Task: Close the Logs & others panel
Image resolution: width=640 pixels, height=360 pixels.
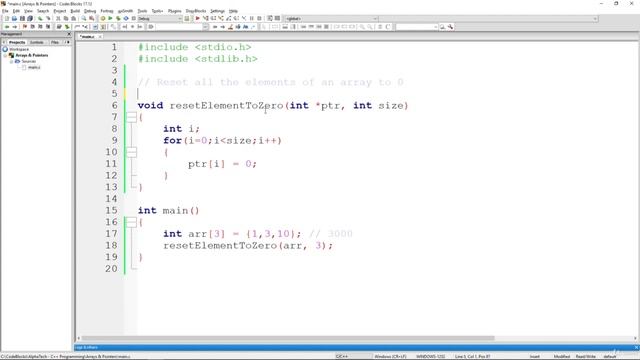Action: 636,348
